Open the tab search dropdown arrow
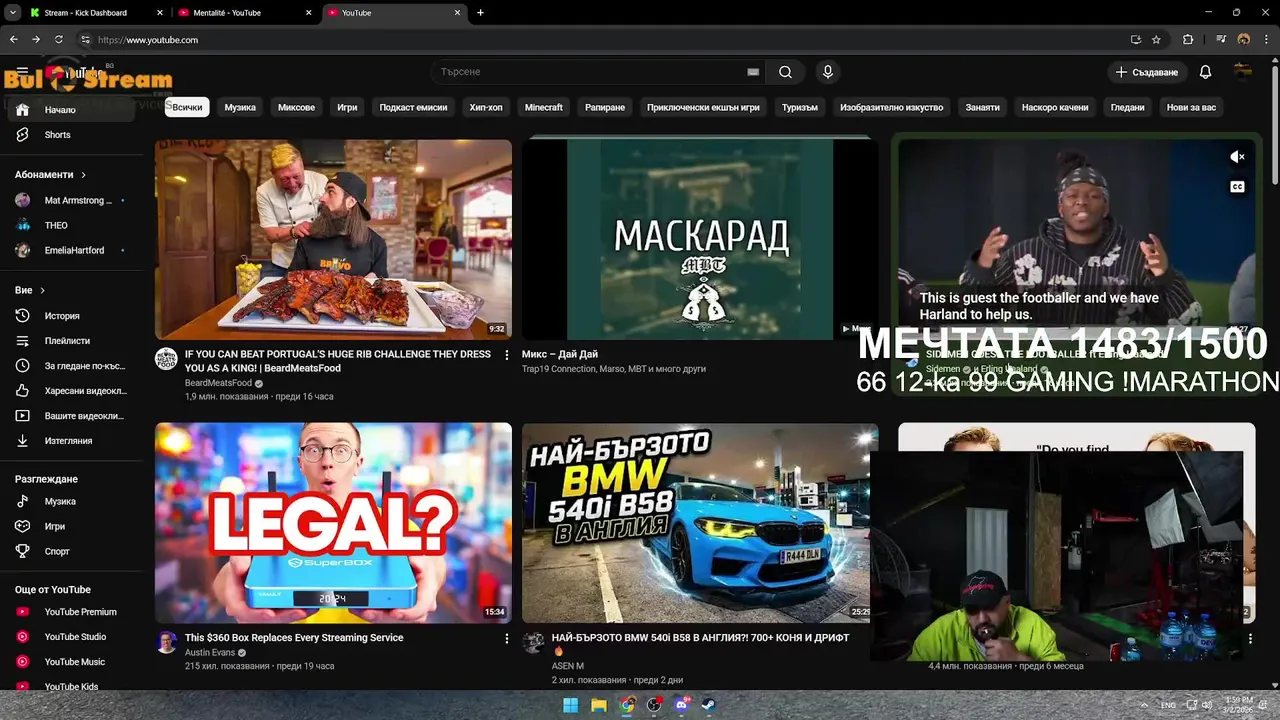The height and width of the screenshot is (720, 1280). (13, 13)
